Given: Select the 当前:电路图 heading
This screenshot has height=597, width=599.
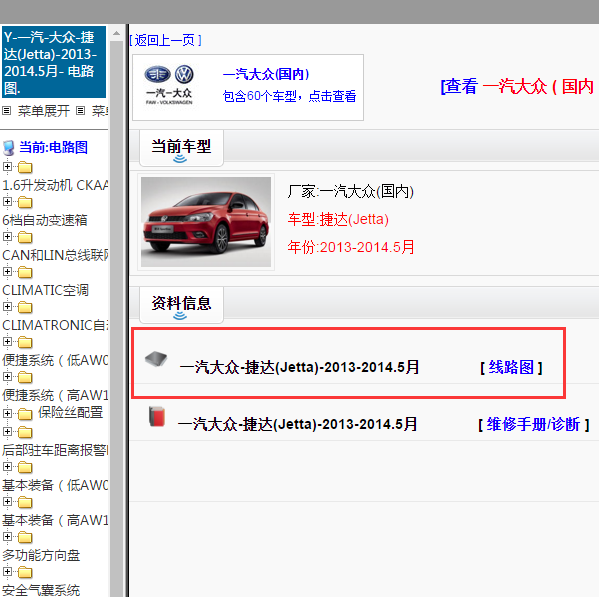Looking at the screenshot, I should pos(53,147).
